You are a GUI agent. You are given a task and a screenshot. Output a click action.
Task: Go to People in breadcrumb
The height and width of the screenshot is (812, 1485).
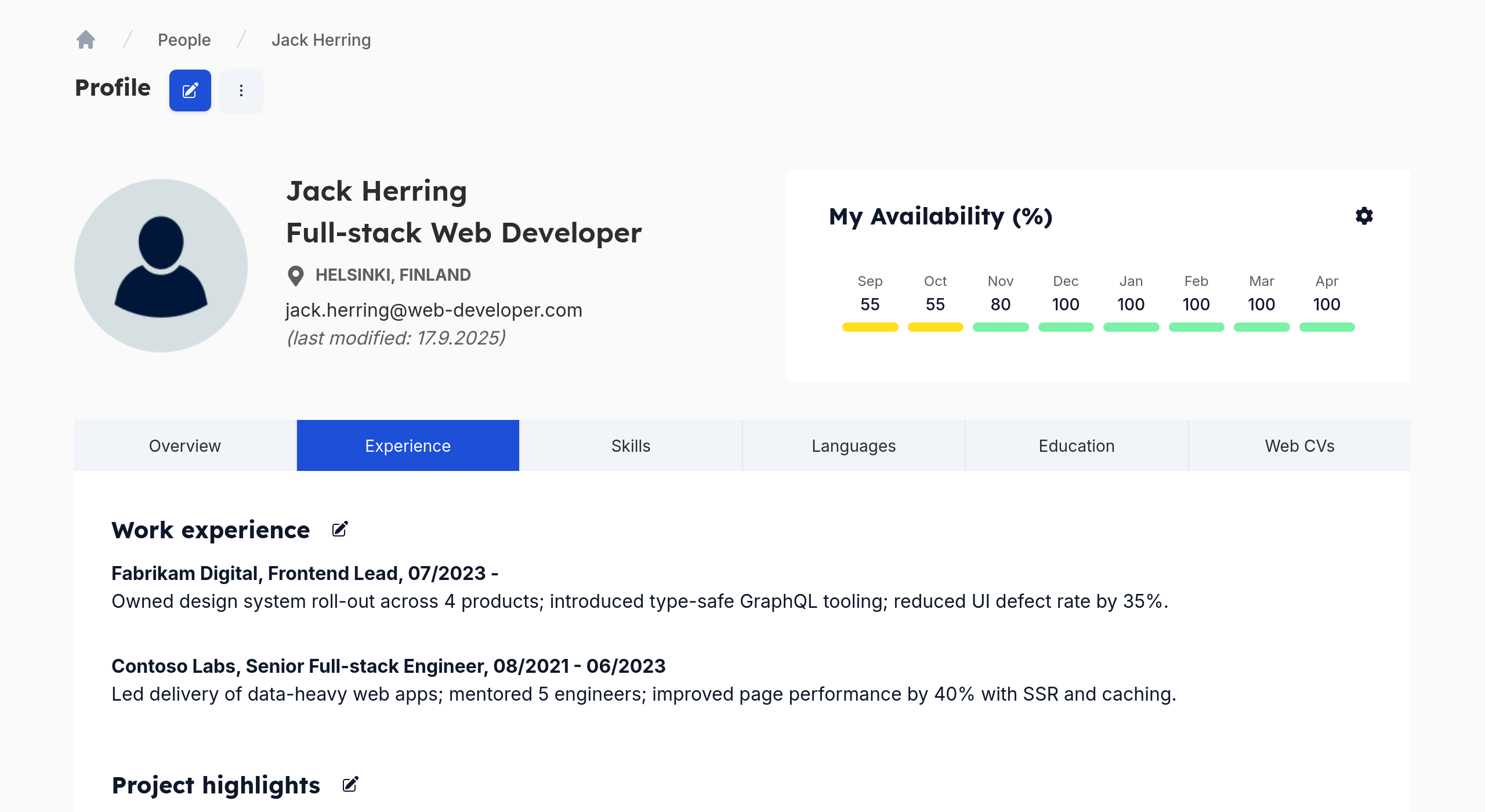coord(184,40)
